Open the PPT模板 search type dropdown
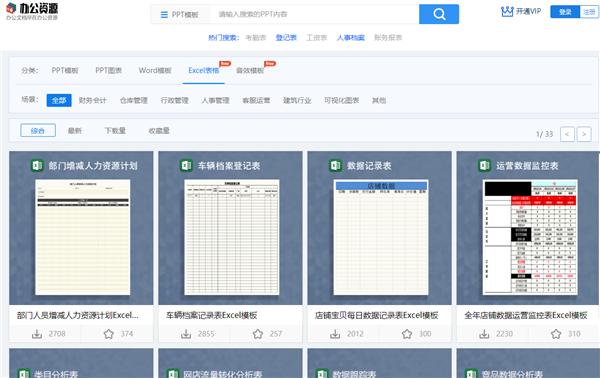This screenshot has width=600, height=378. point(179,15)
